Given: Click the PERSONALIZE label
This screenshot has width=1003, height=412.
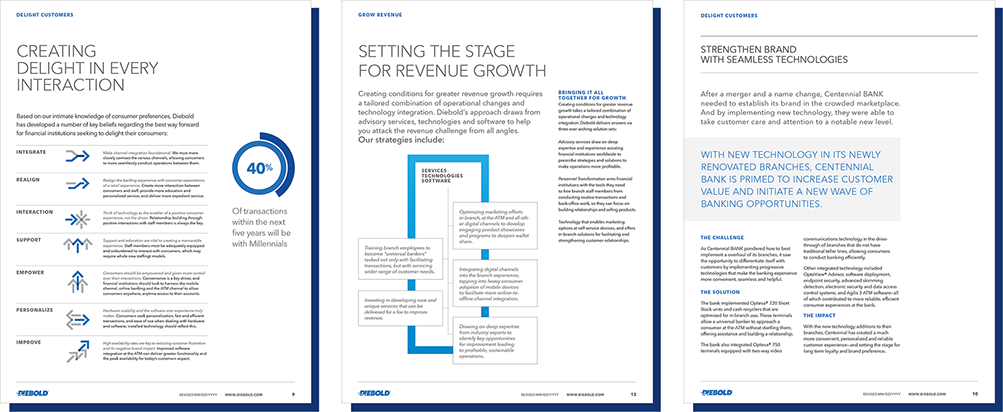Looking at the screenshot, I should click(33, 310).
